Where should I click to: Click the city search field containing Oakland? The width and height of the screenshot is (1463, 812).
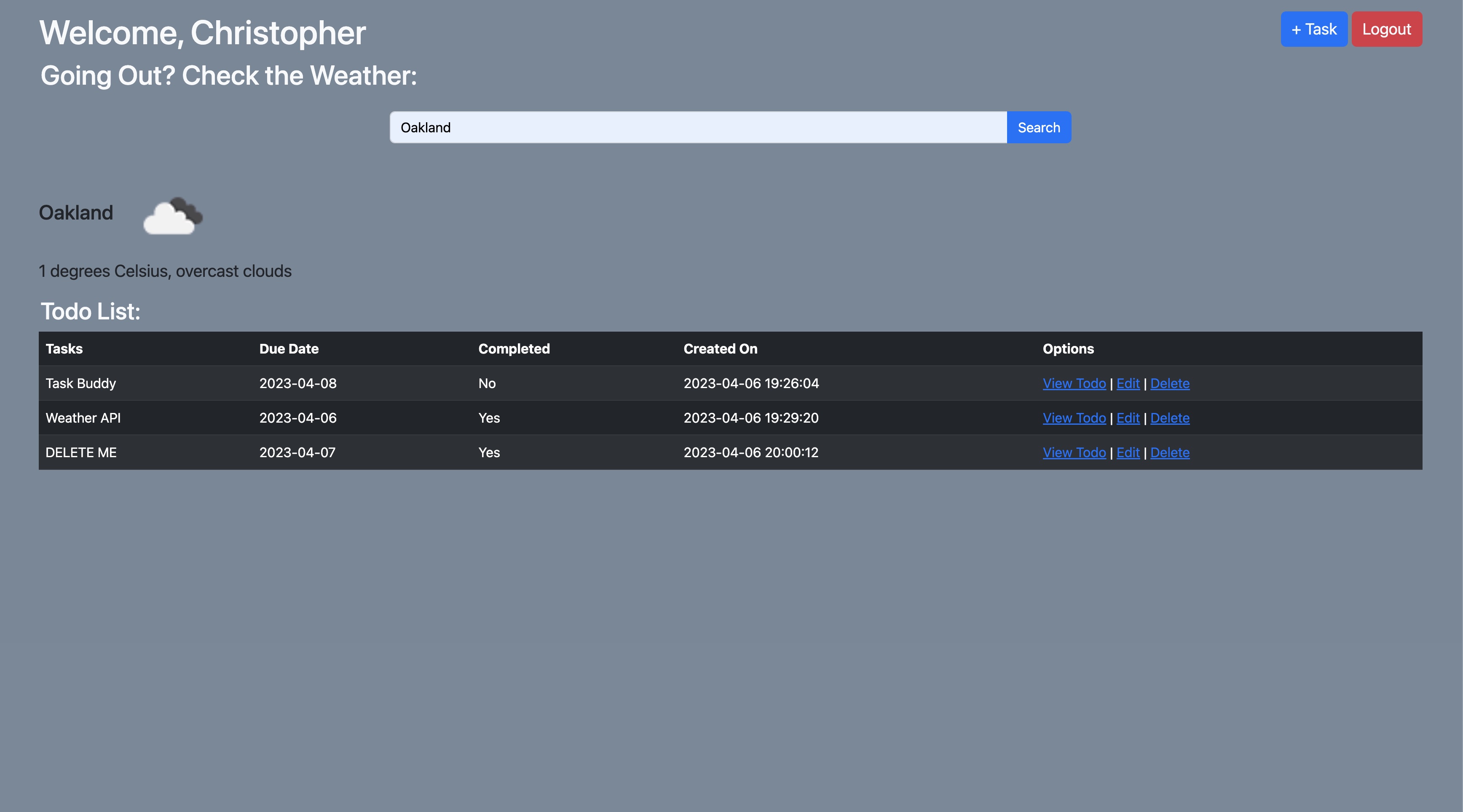tap(697, 127)
